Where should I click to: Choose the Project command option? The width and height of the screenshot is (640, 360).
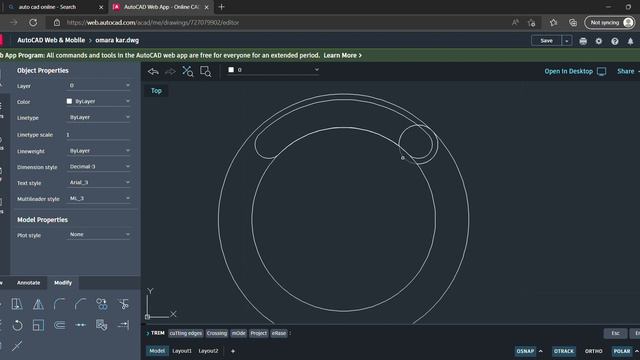pyautogui.click(x=258, y=333)
